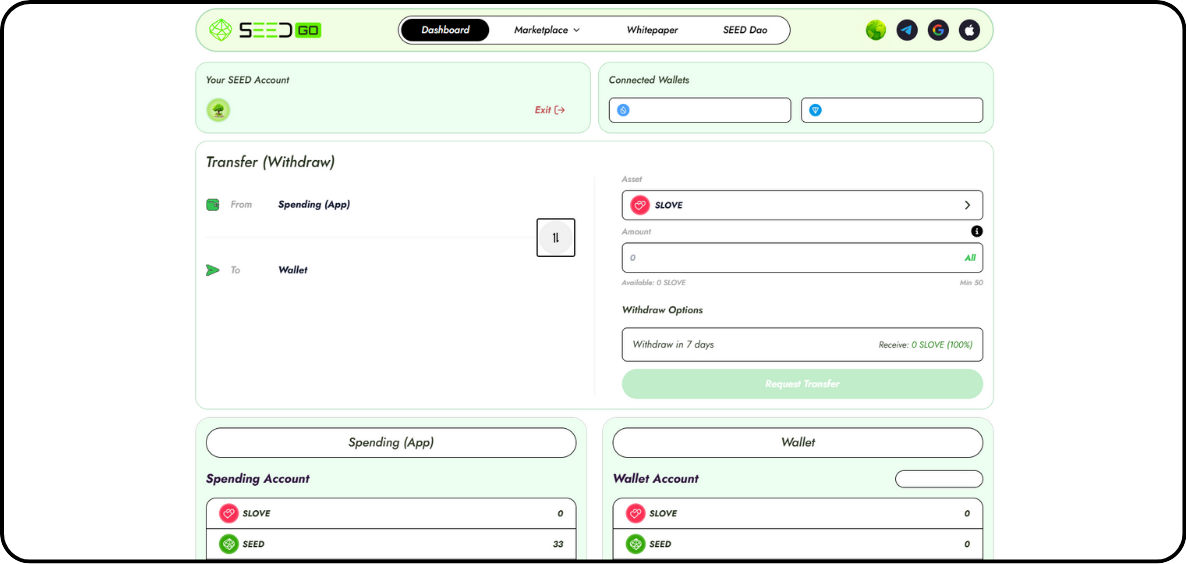Click the SEED GO logo
This screenshot has height=564, width=1187.
click(x=265, y=30)
